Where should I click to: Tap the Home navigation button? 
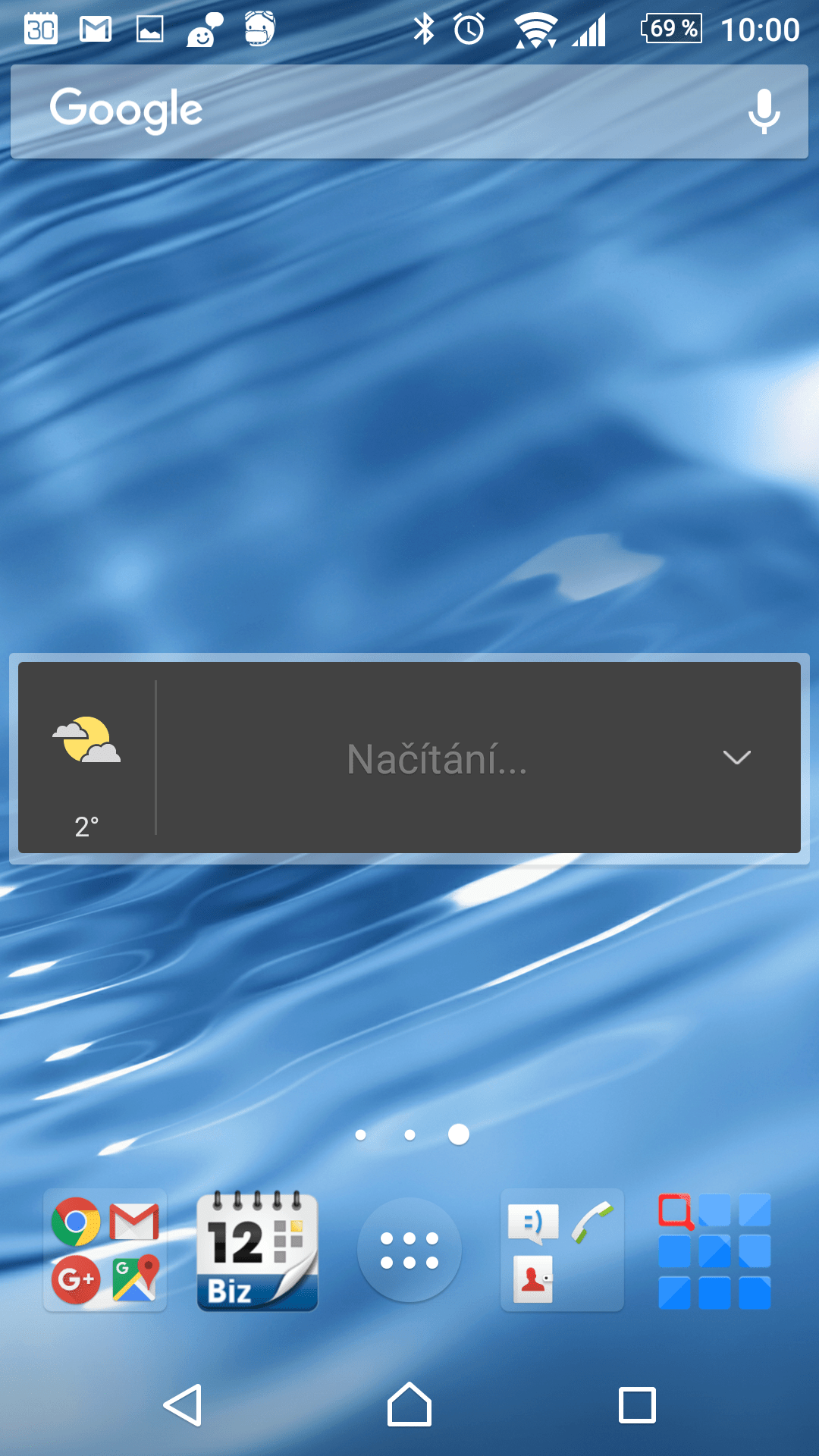(409, 1404)
